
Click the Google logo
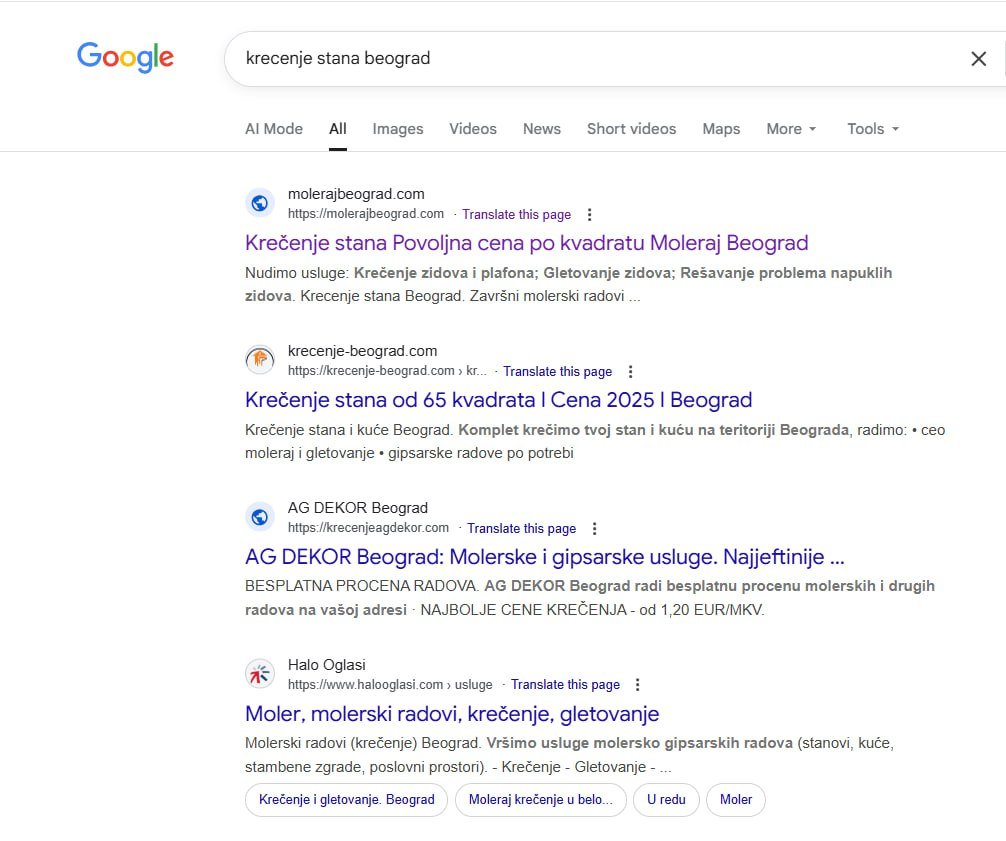pos(125,57)
